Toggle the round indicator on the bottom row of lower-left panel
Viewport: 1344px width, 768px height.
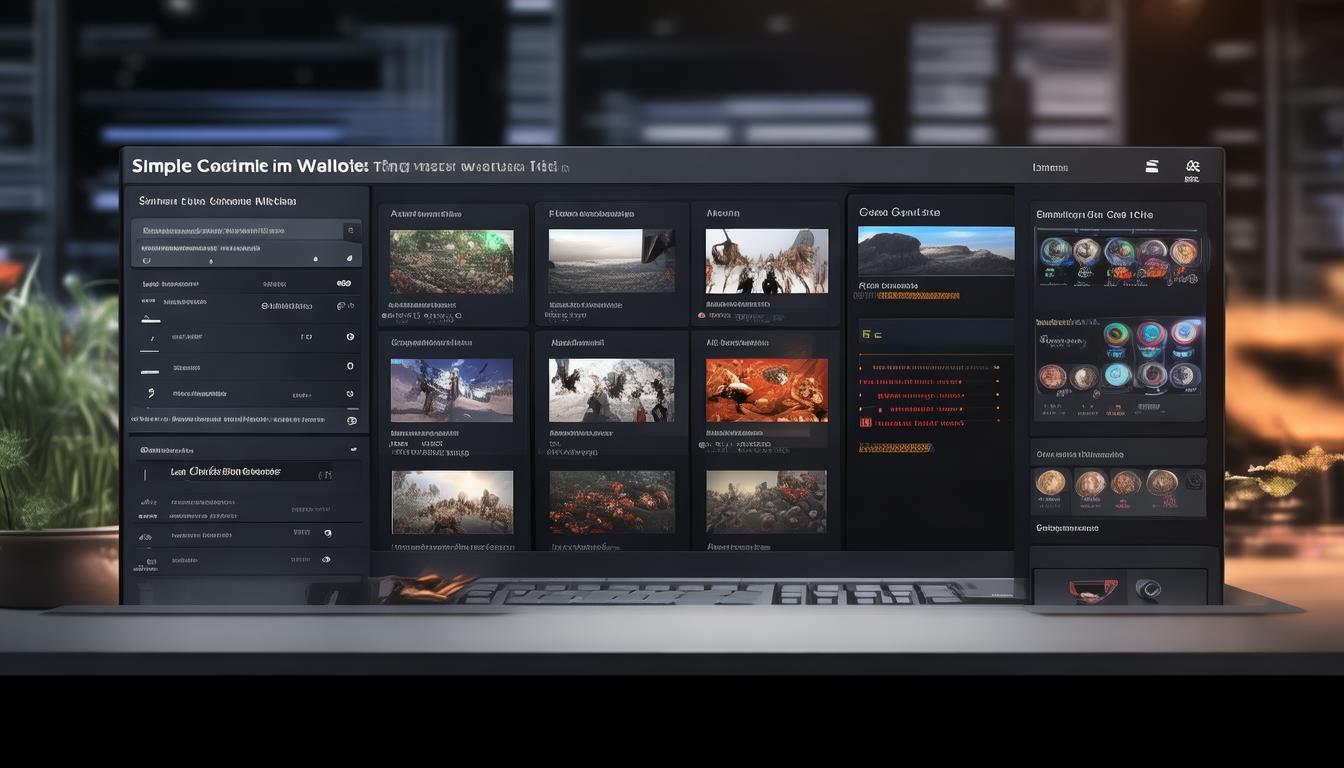coord(326,560)
